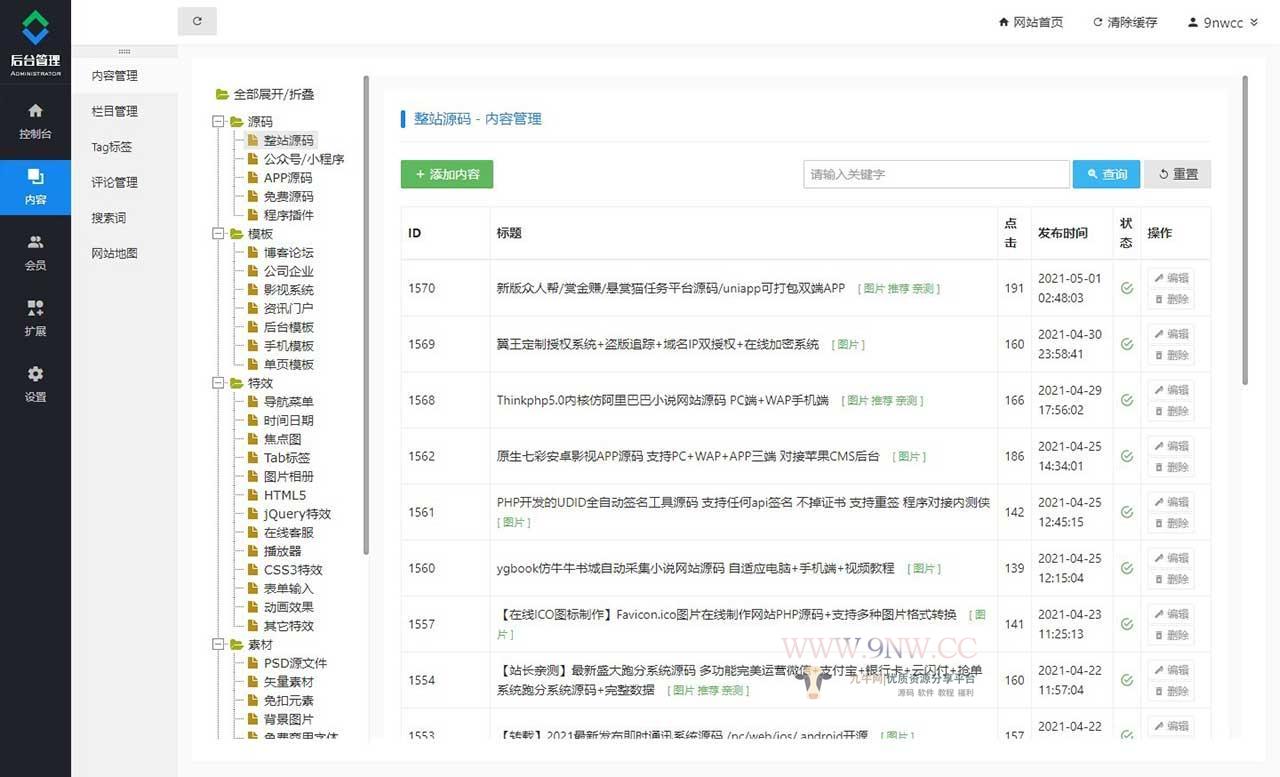Toggle status icon for ID 1569
Screen dimensions: 1280x777
coord(1127,344)
